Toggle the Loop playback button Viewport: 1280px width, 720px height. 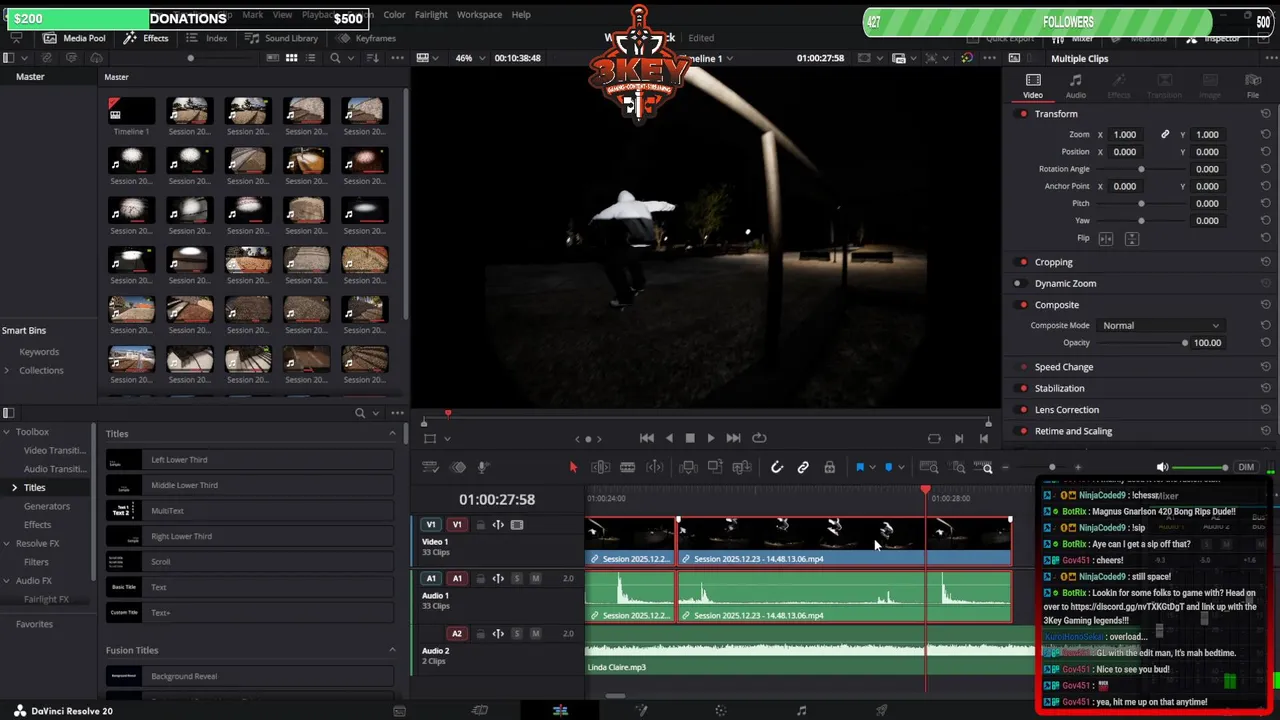[x=759, y=438]
